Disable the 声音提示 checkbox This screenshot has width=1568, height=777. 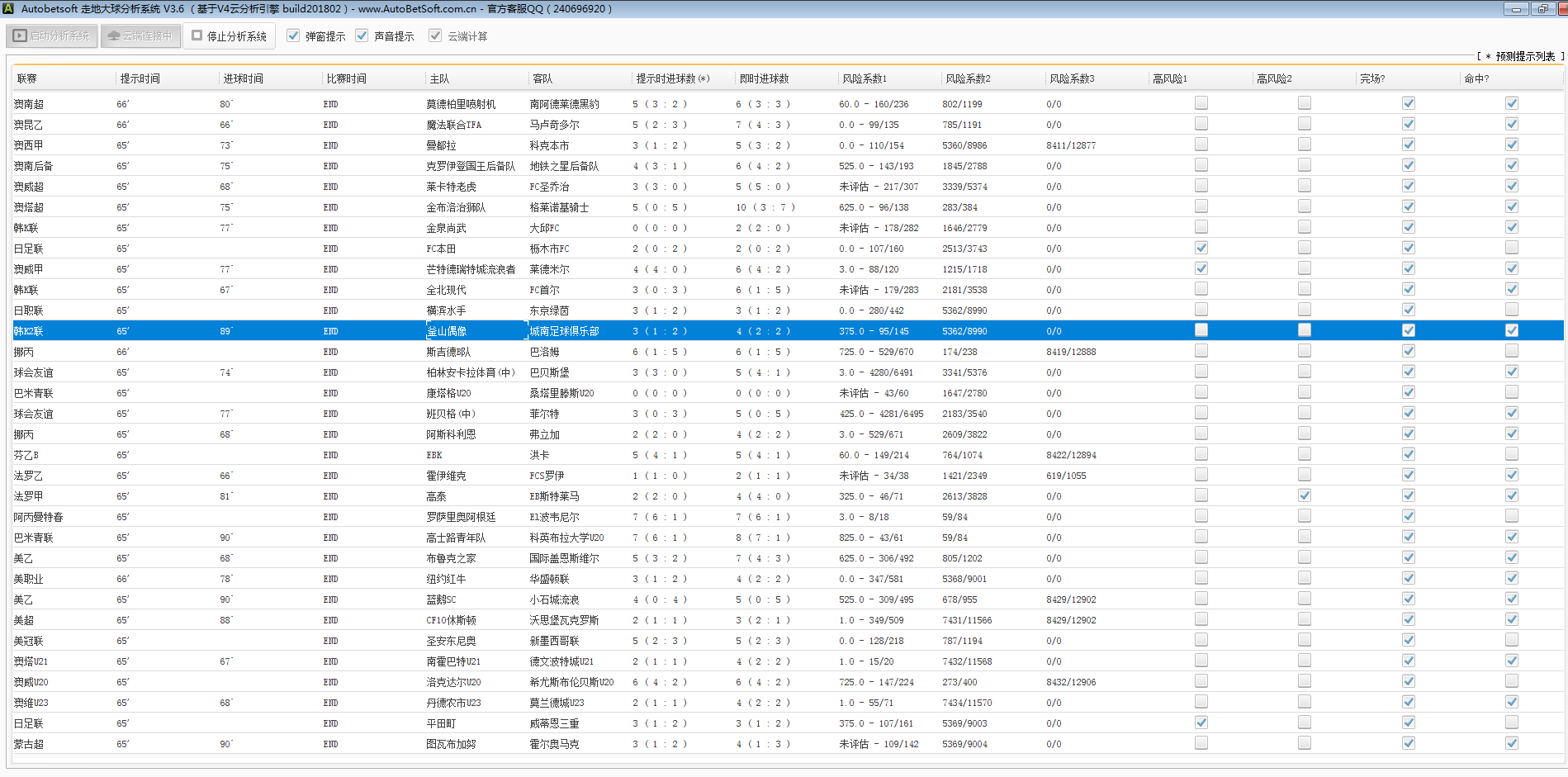(x=362, y=36)
